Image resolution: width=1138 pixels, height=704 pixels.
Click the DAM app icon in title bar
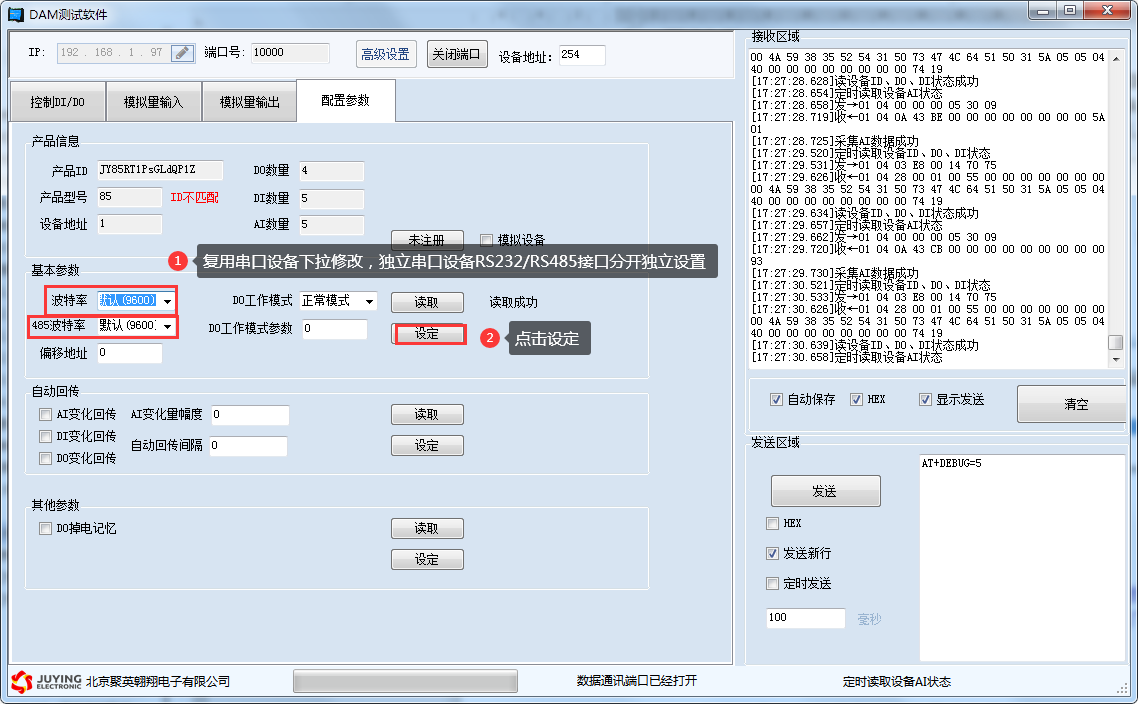point(16,14)
